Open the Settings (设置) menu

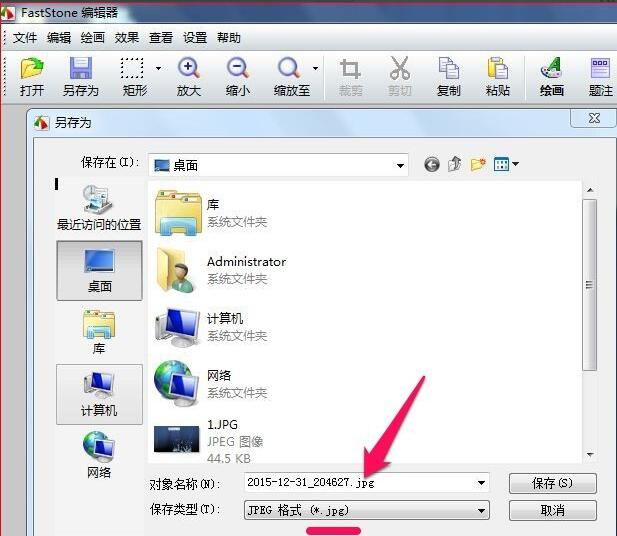[x=195, y=38]
